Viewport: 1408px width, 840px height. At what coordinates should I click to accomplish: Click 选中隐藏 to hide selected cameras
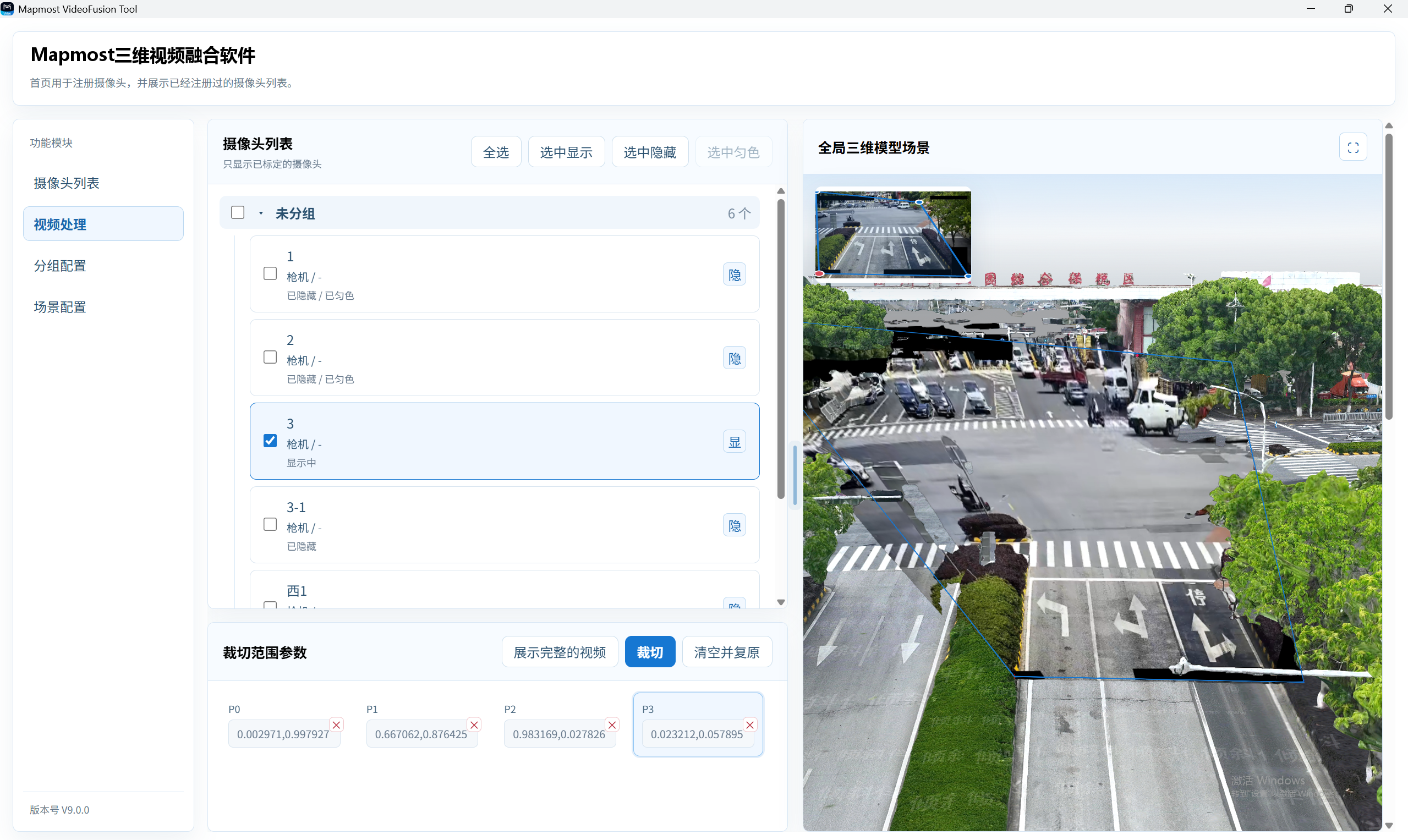tap(650, 152)
